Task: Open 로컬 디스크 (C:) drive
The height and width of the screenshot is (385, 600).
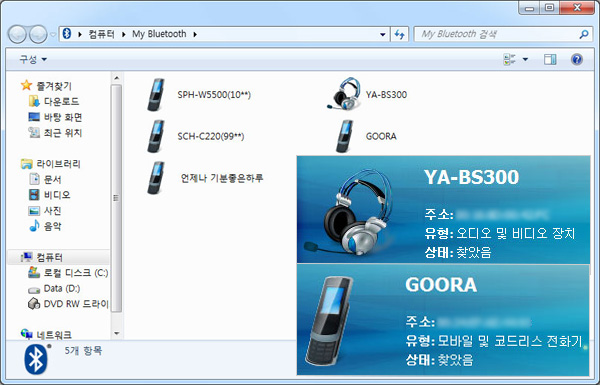Action: (x=68, y=272)
